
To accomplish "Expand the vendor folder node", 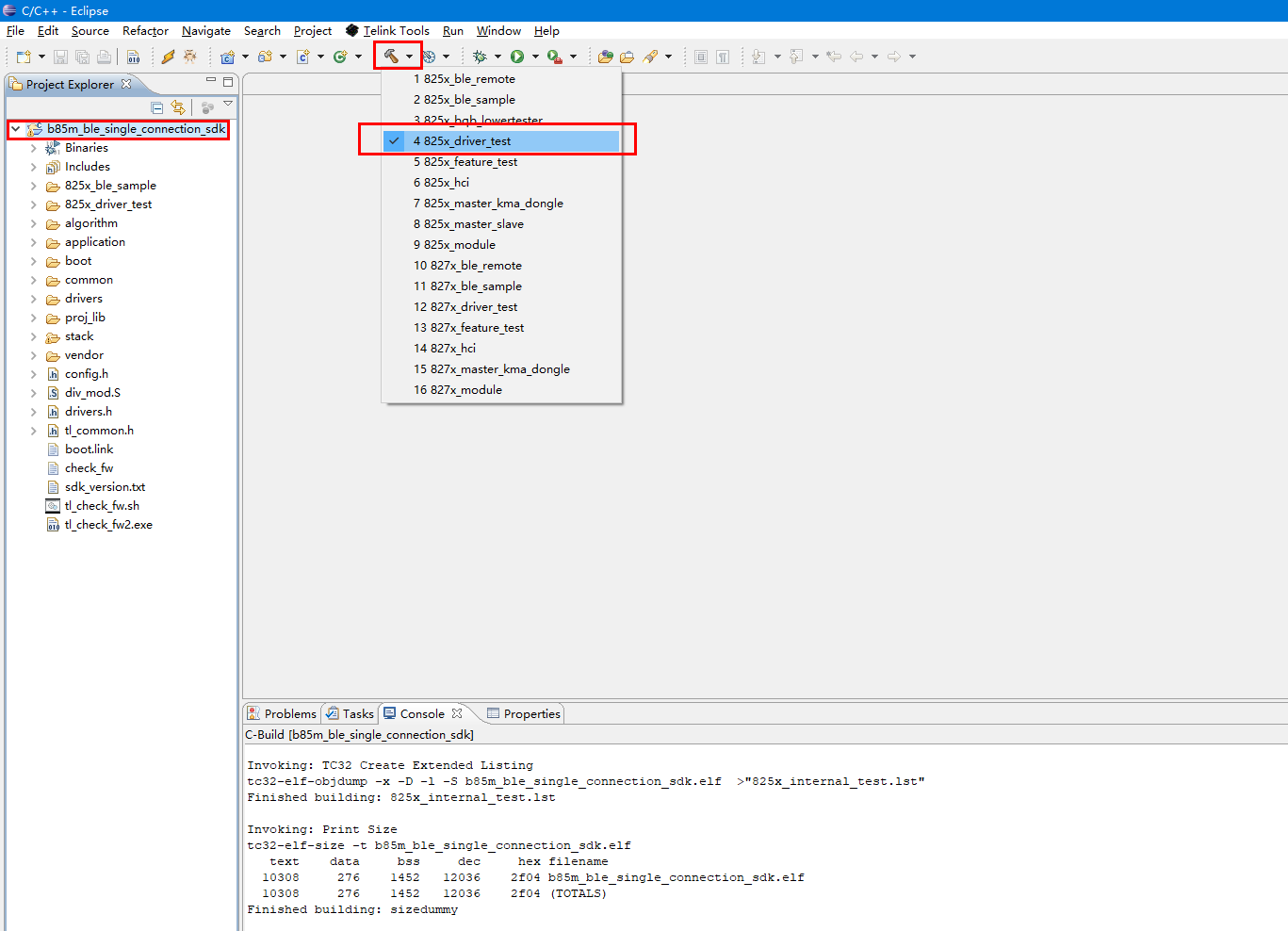I will 34,355.
